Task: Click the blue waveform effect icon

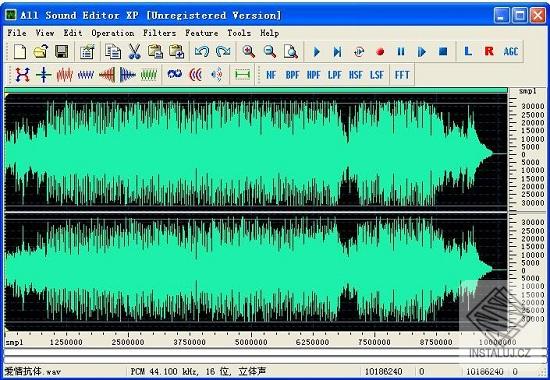Action: click(x=86, y=74)
